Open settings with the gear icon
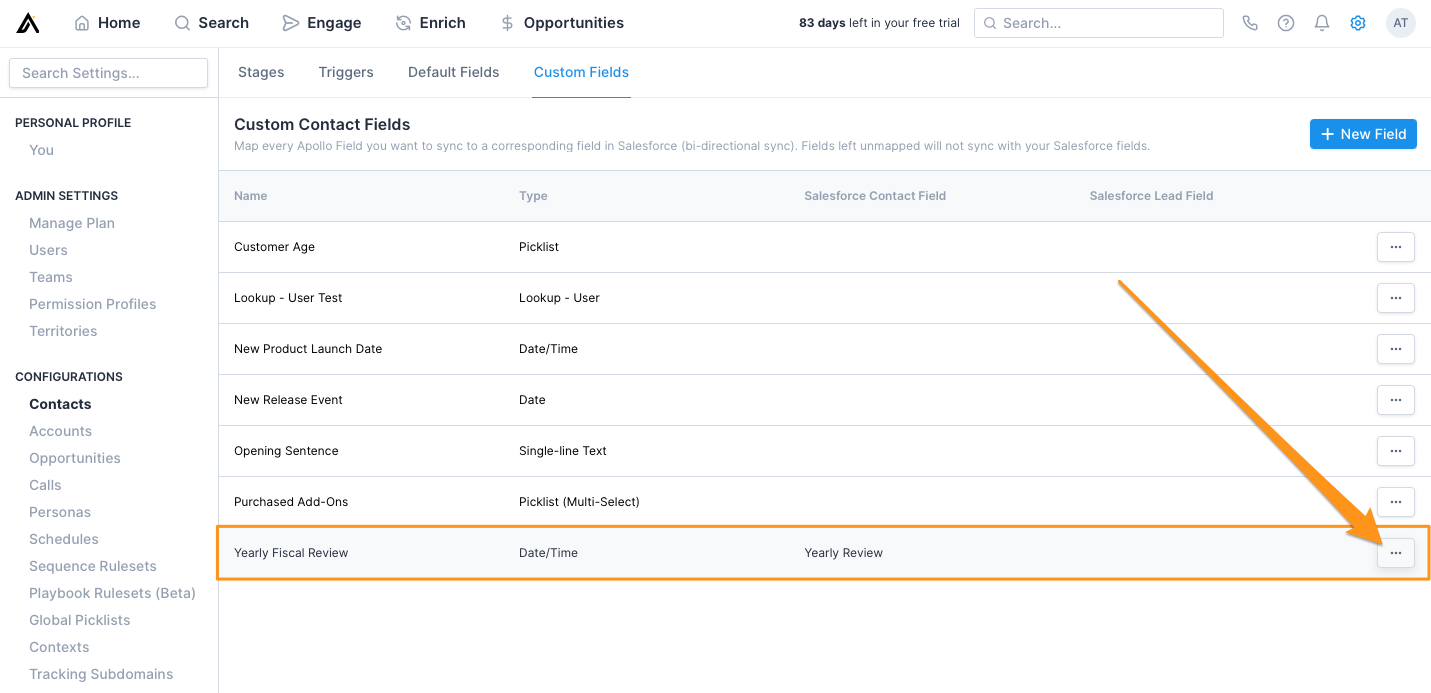The width and height of the screenshot is (1431, 693). (1357, 22)
